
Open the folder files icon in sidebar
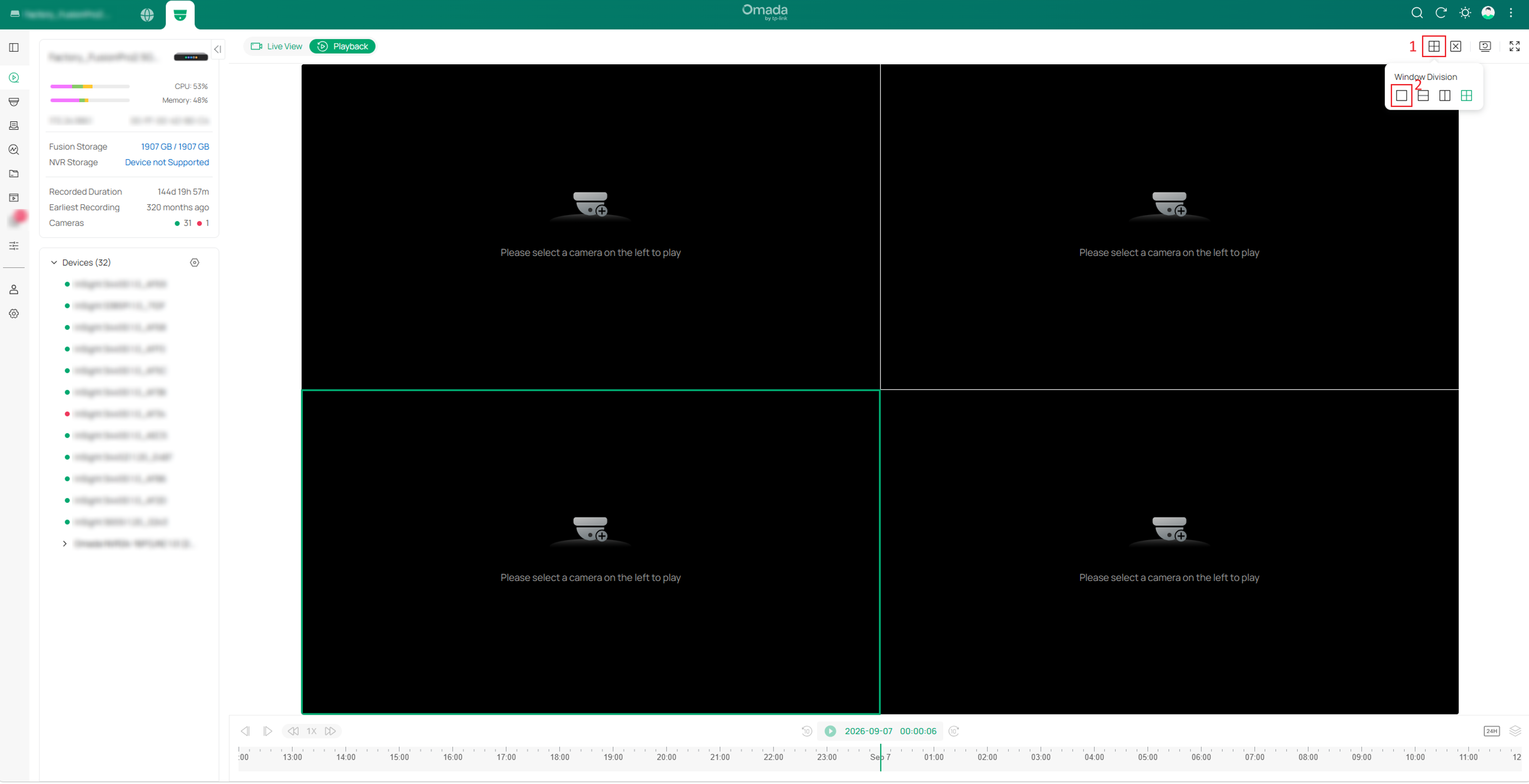(x=14, y=174)
